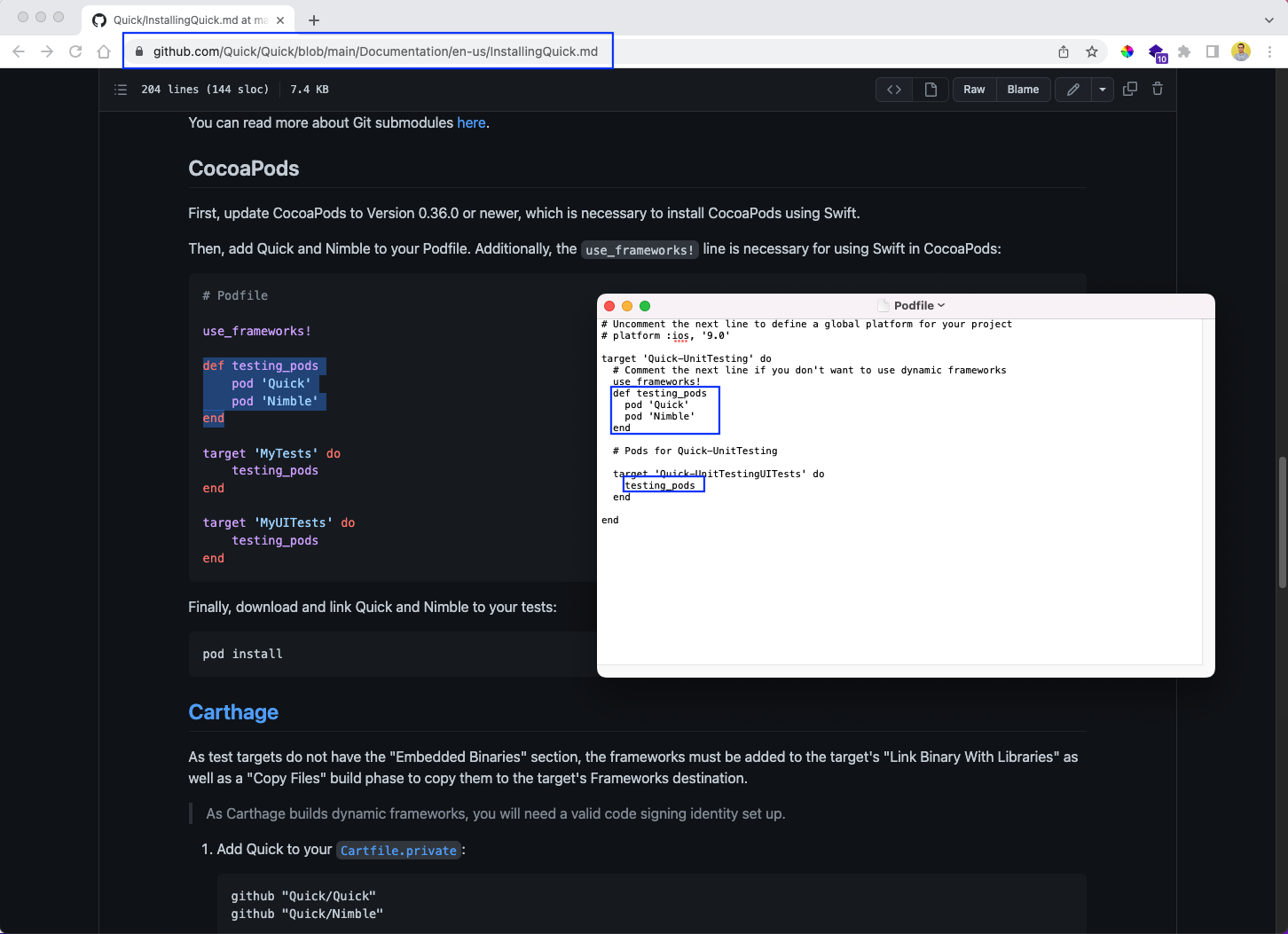
Task: Open the tab search chevron in Chrome
Action: point(1269,20)
